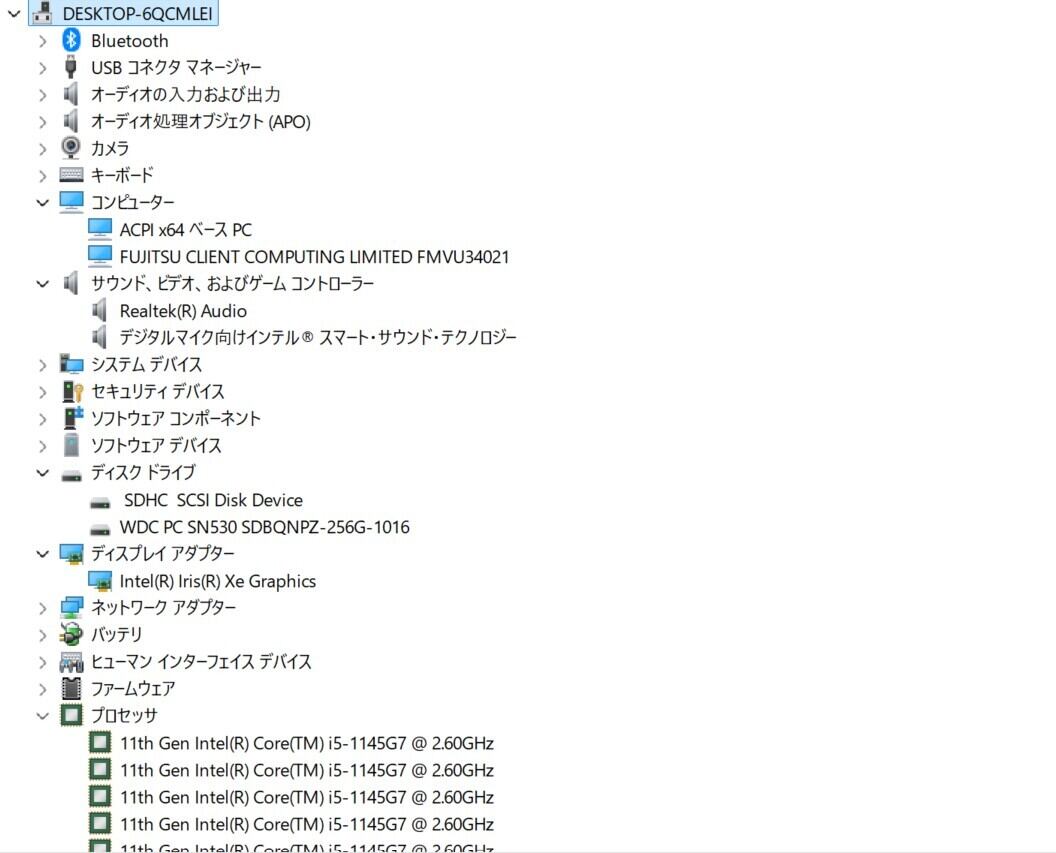Select the オーディオの入力および出力 label
Image resolution: width=1056 pixels, height=853 pixels.
[x=186, y=94]
